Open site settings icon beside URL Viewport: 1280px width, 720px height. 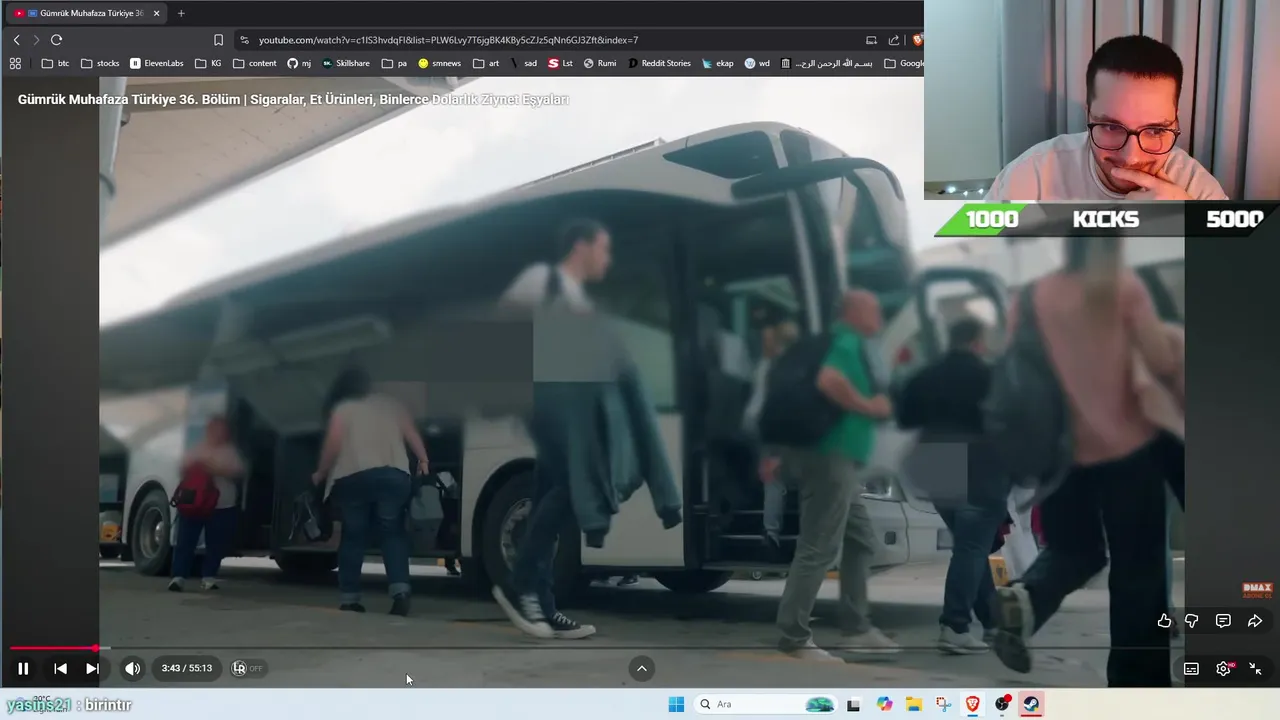pyautogui.click(x=244, y=40)
